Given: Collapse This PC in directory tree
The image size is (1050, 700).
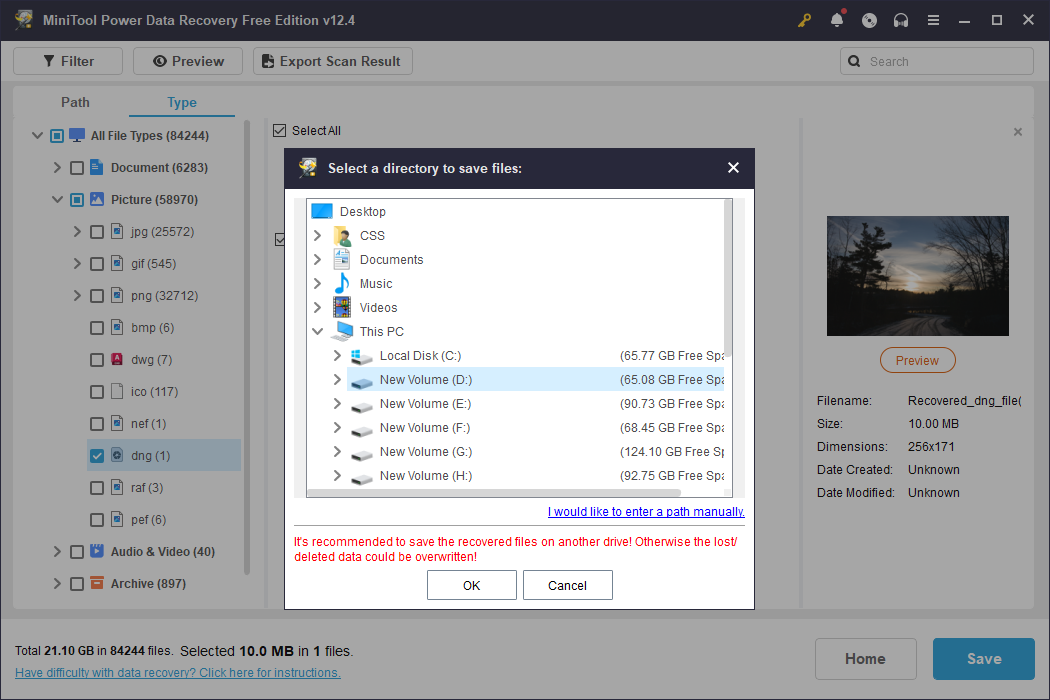Looking at the screenshot, I should pyautogui.click(x=317, y=331).
